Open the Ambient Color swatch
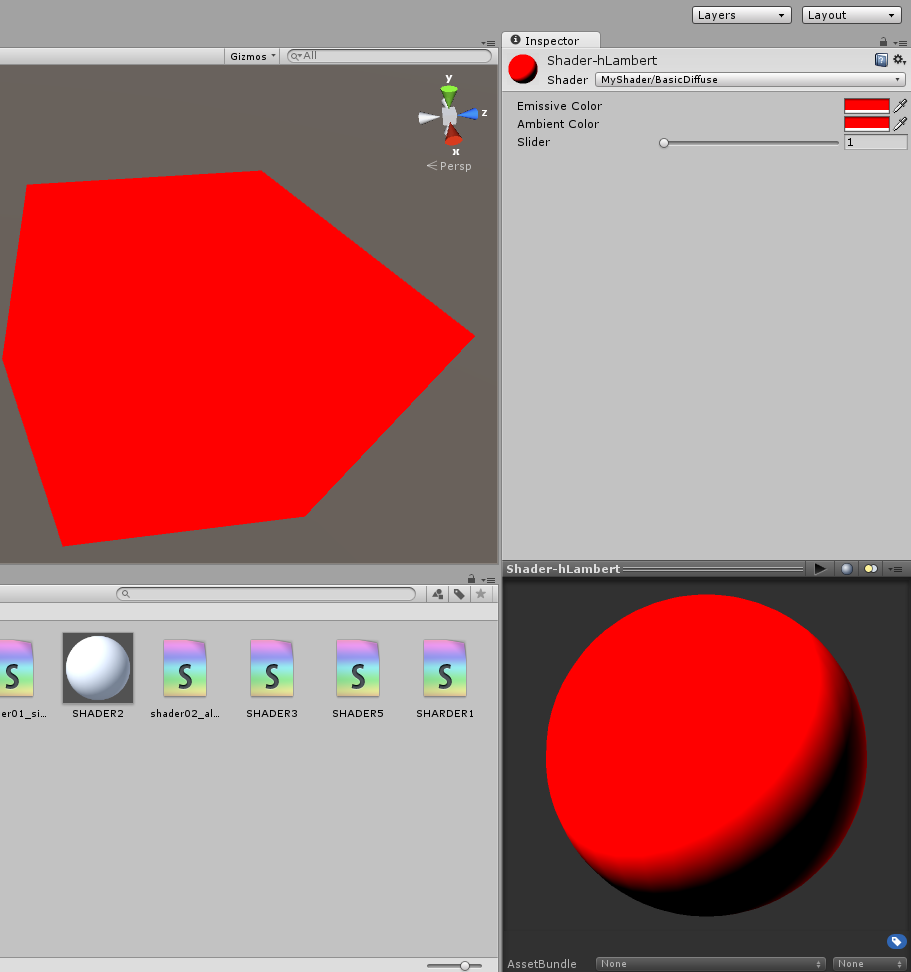This screenshot has width=911, height=972. [x=866, y=124]
